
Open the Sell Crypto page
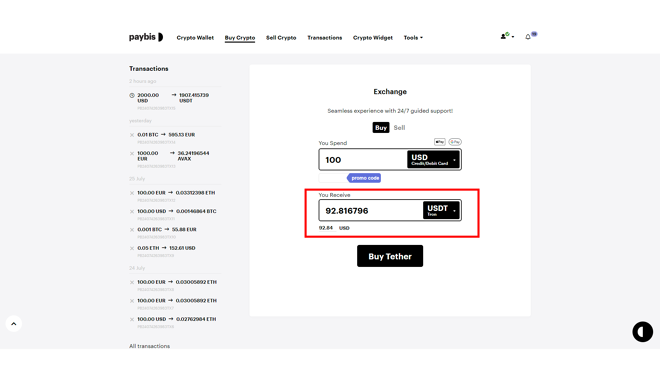pos(281,37)
